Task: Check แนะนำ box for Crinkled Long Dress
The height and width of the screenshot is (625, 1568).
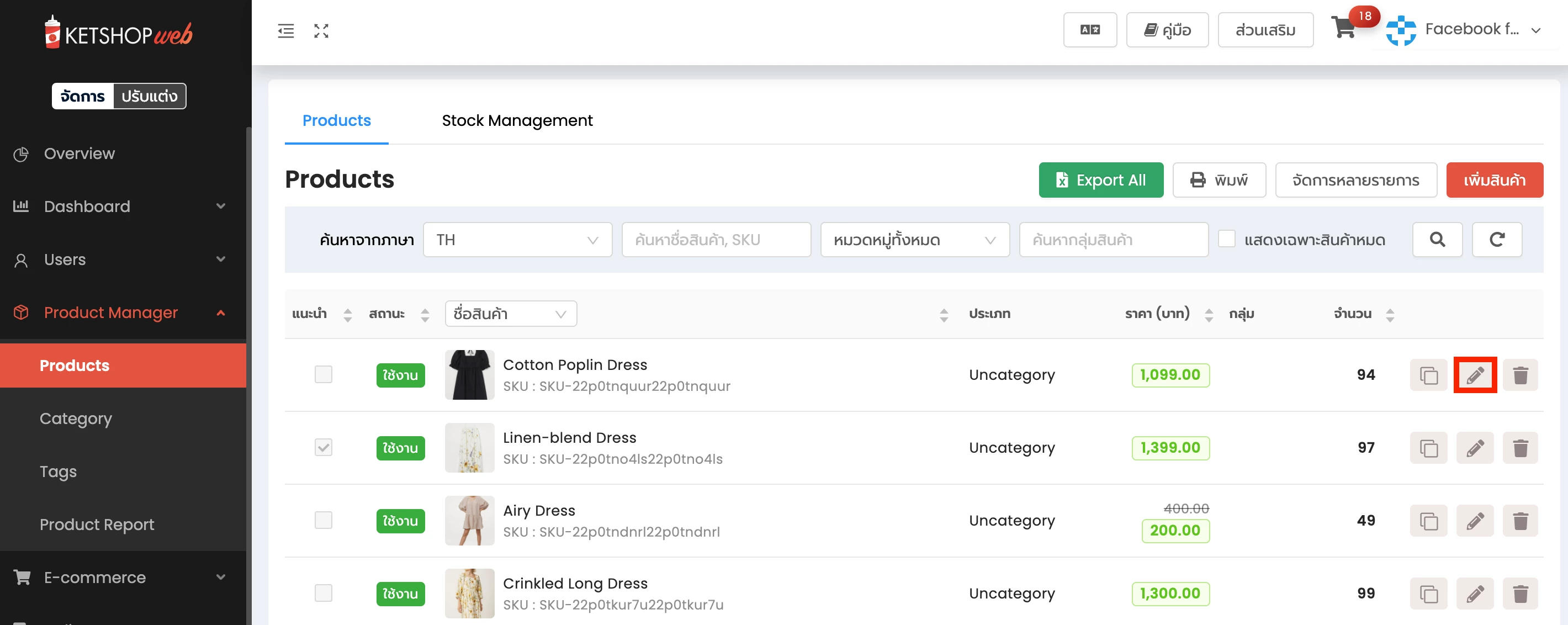Action: pyautogui.click(x=323, y=593)
